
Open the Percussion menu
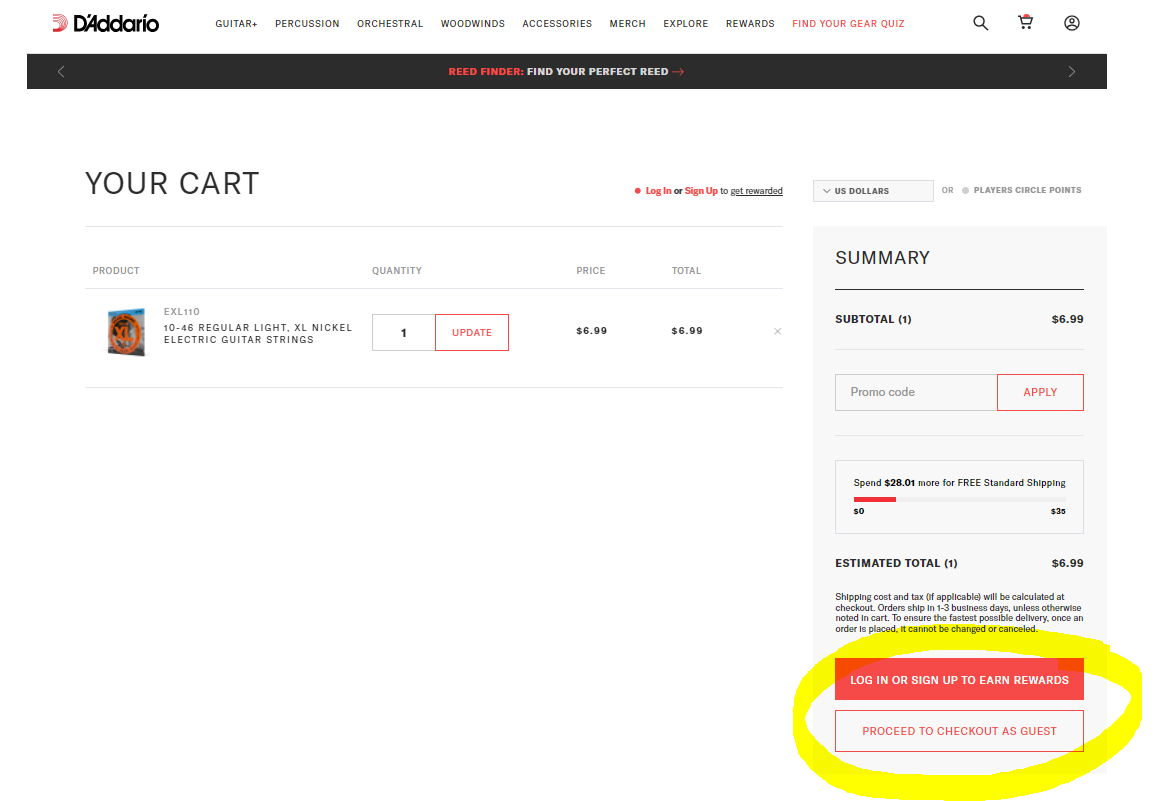click(307, 24)
